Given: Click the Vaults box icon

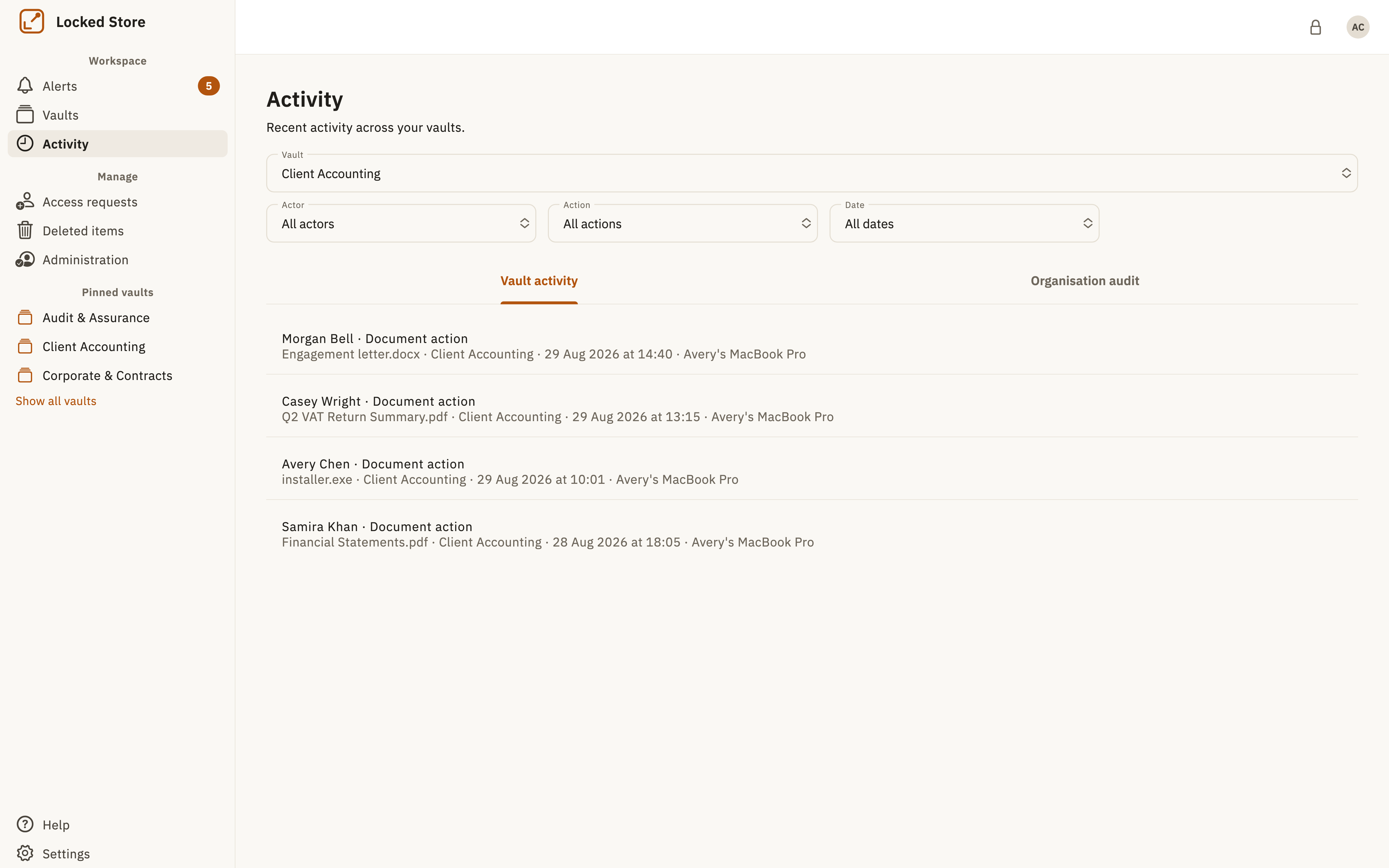Looking at the screenshot, I should click(25, 115).
